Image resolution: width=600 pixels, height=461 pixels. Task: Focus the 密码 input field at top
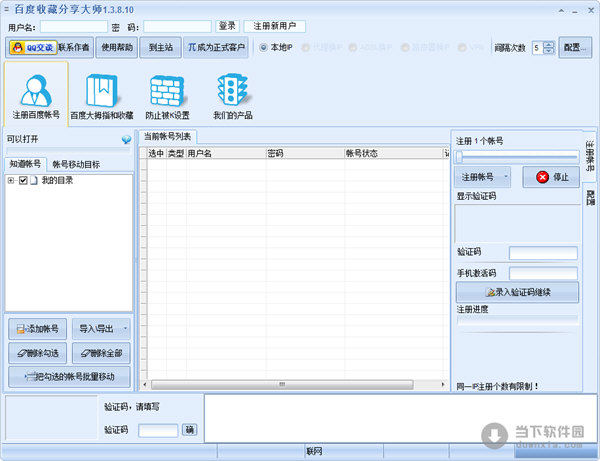coord(177,27)
